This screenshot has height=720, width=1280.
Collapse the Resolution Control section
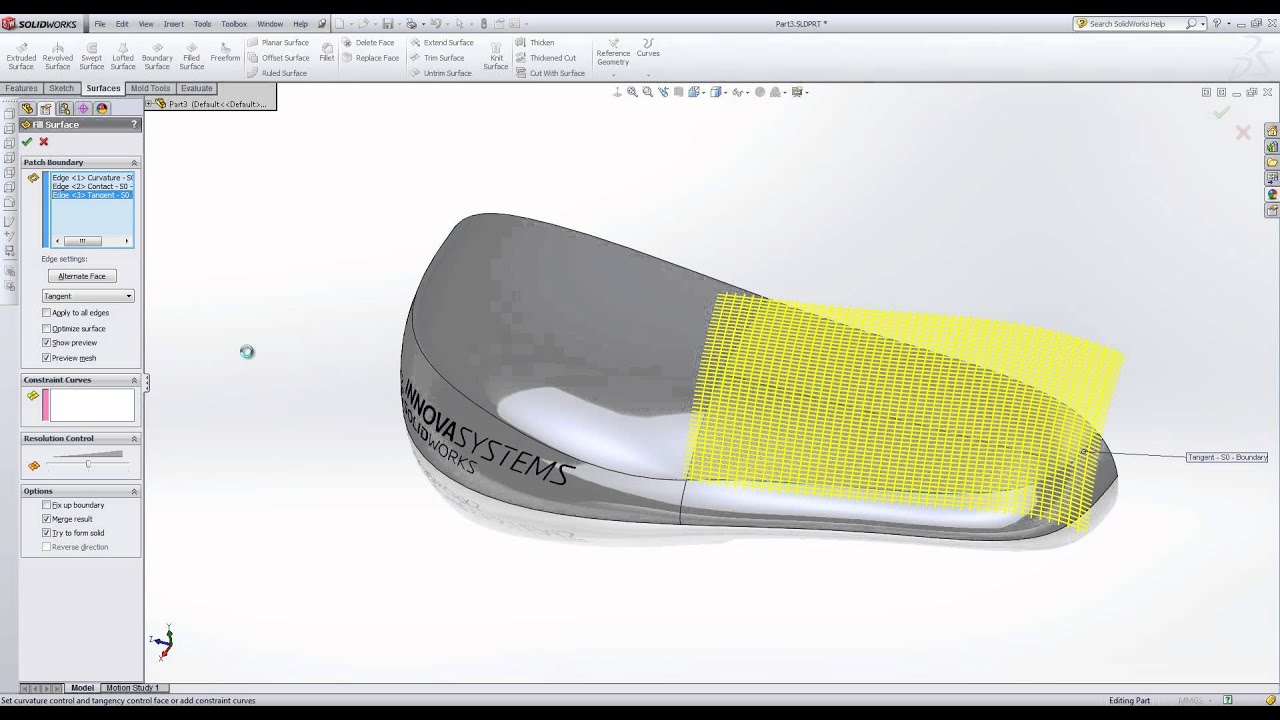coord(134,439)
